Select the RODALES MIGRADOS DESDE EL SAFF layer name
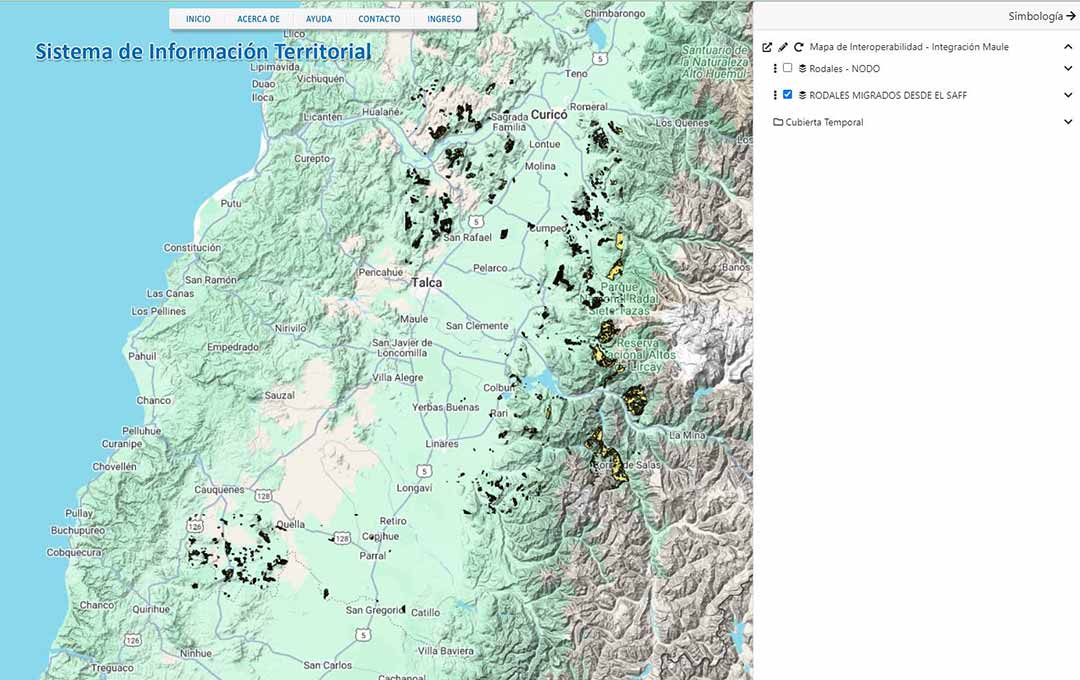 tap(888, 95)
